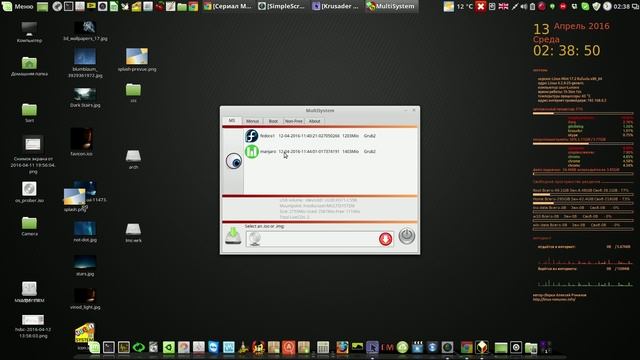Open the calculator icon in the dock
The width and height of the screenshot is (640, 360).
[x=322, y=347]
